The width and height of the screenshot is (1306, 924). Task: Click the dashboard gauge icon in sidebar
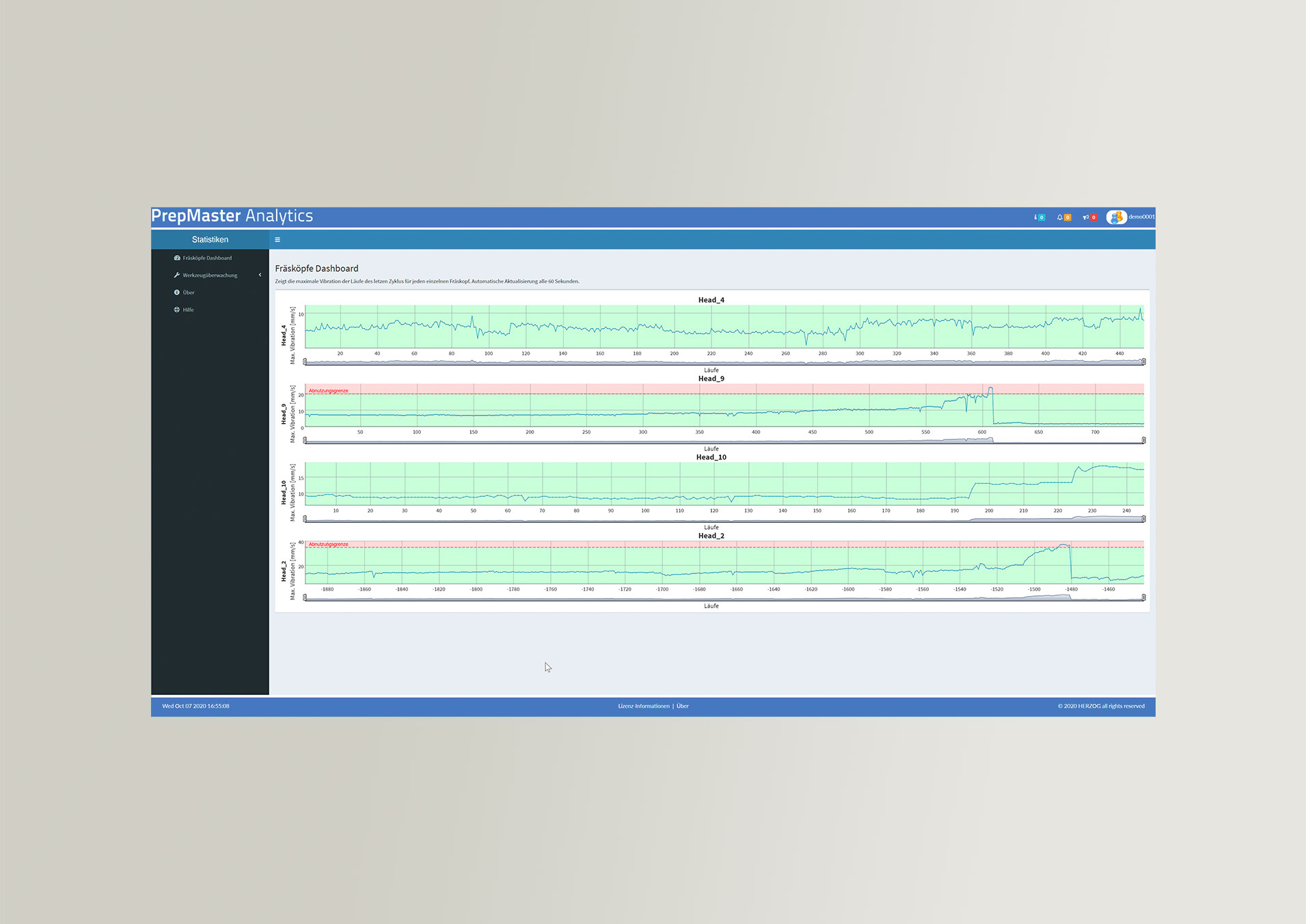[x=177, y=258]
